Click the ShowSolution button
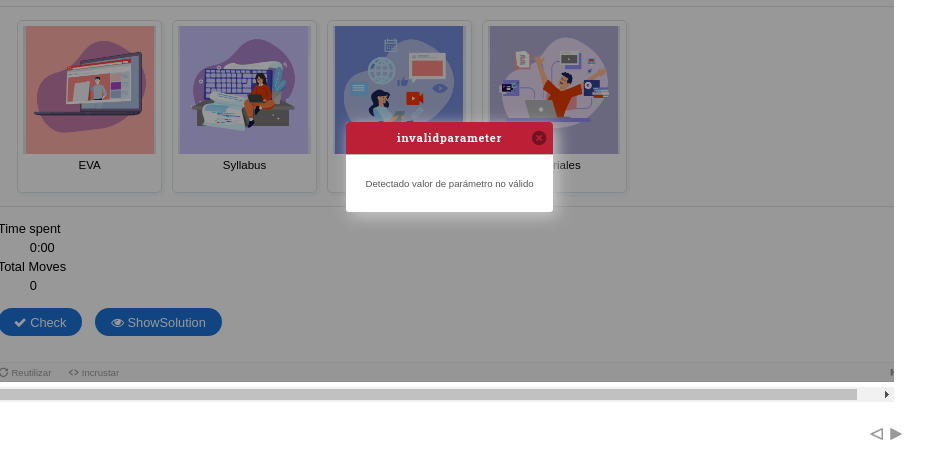Image resolution: width=929 pixels, height=456 pixels. click(x=158, y=322)
